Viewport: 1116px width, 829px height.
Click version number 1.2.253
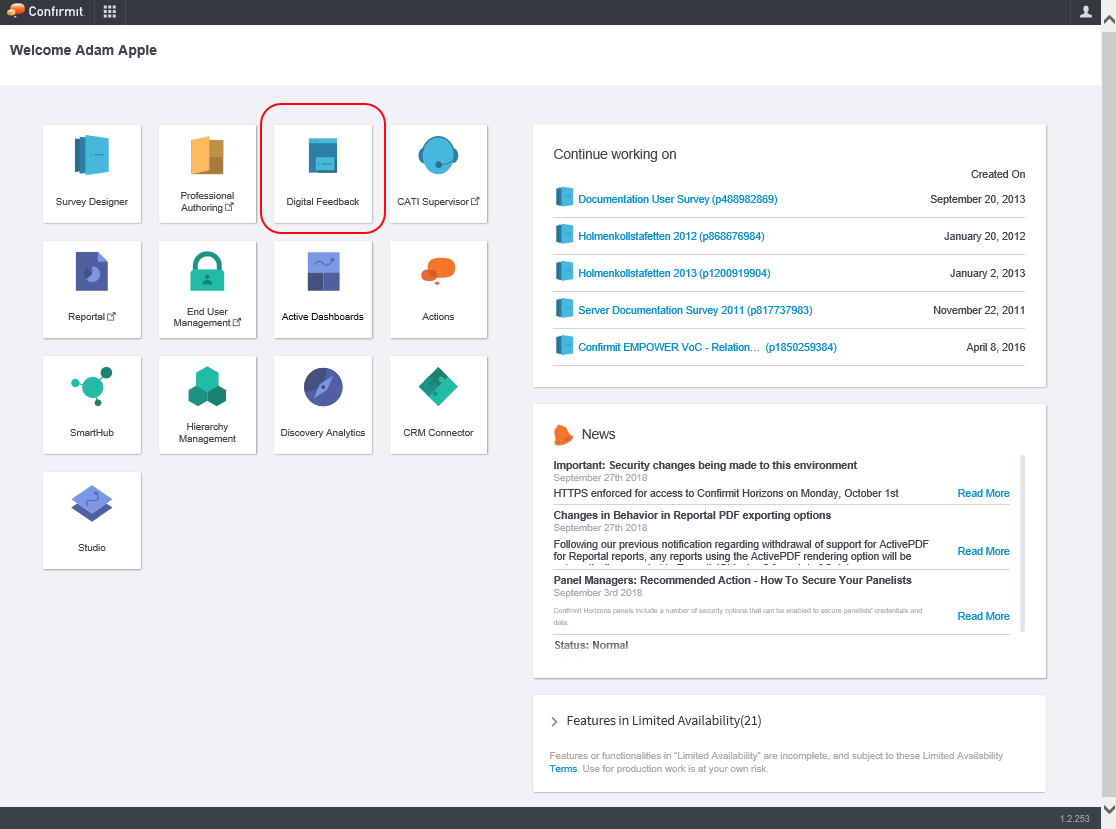pyautogui.click(x=1075, y=819)
